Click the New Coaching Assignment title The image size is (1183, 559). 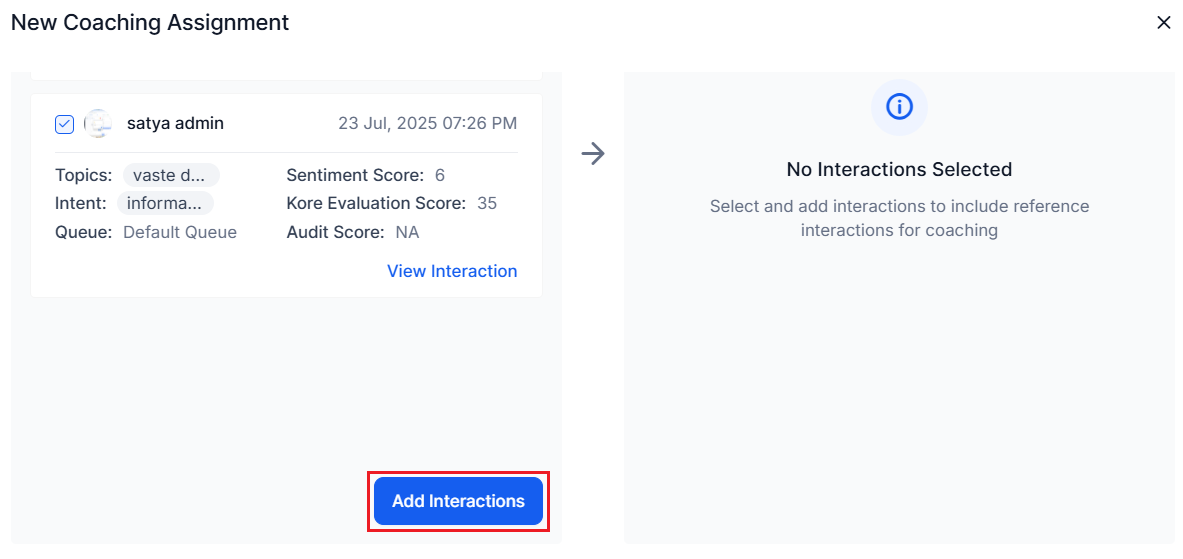tap(150, 23)
